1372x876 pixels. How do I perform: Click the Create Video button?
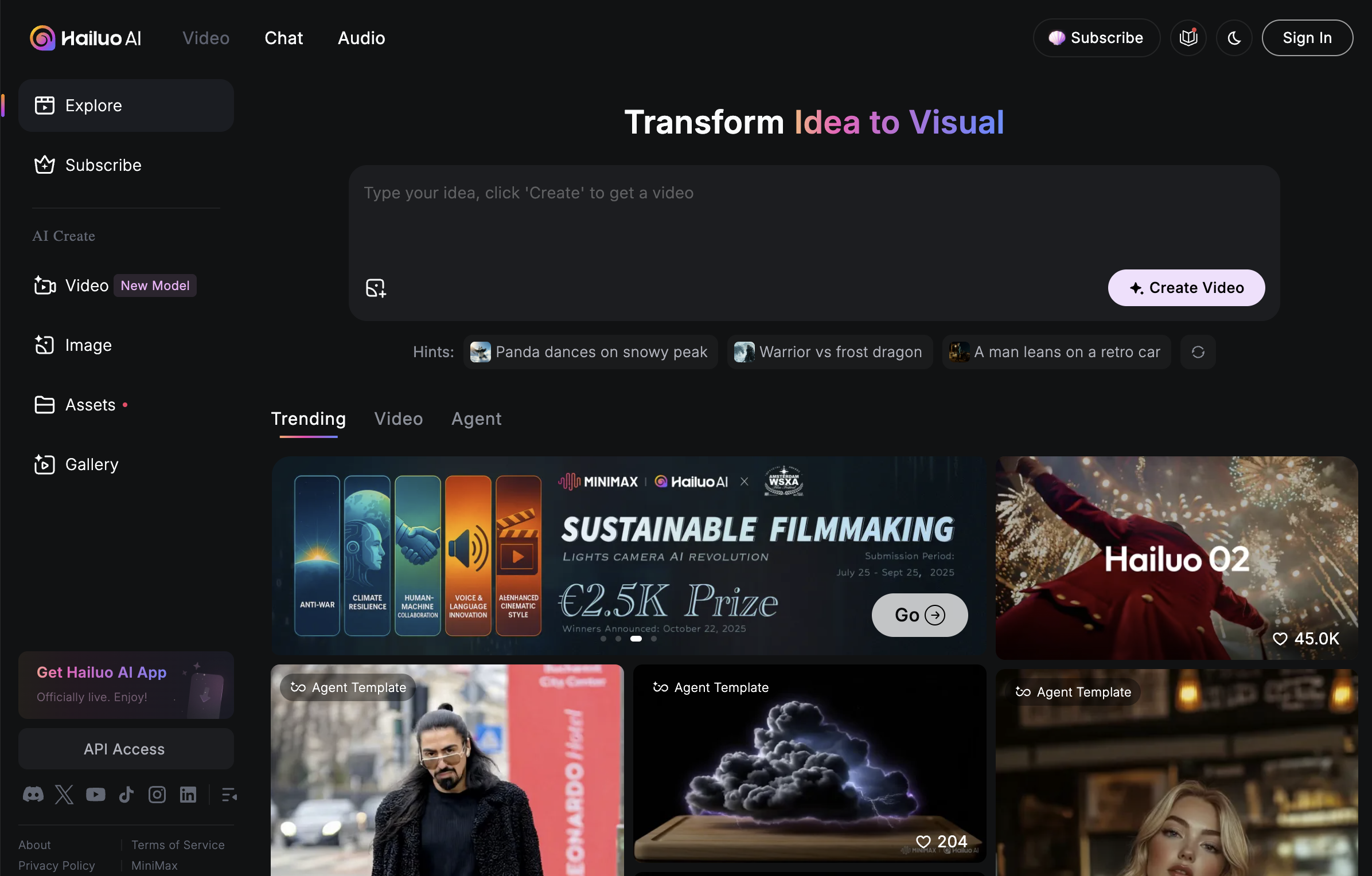pyautogui.click(x=1186, y=288)
